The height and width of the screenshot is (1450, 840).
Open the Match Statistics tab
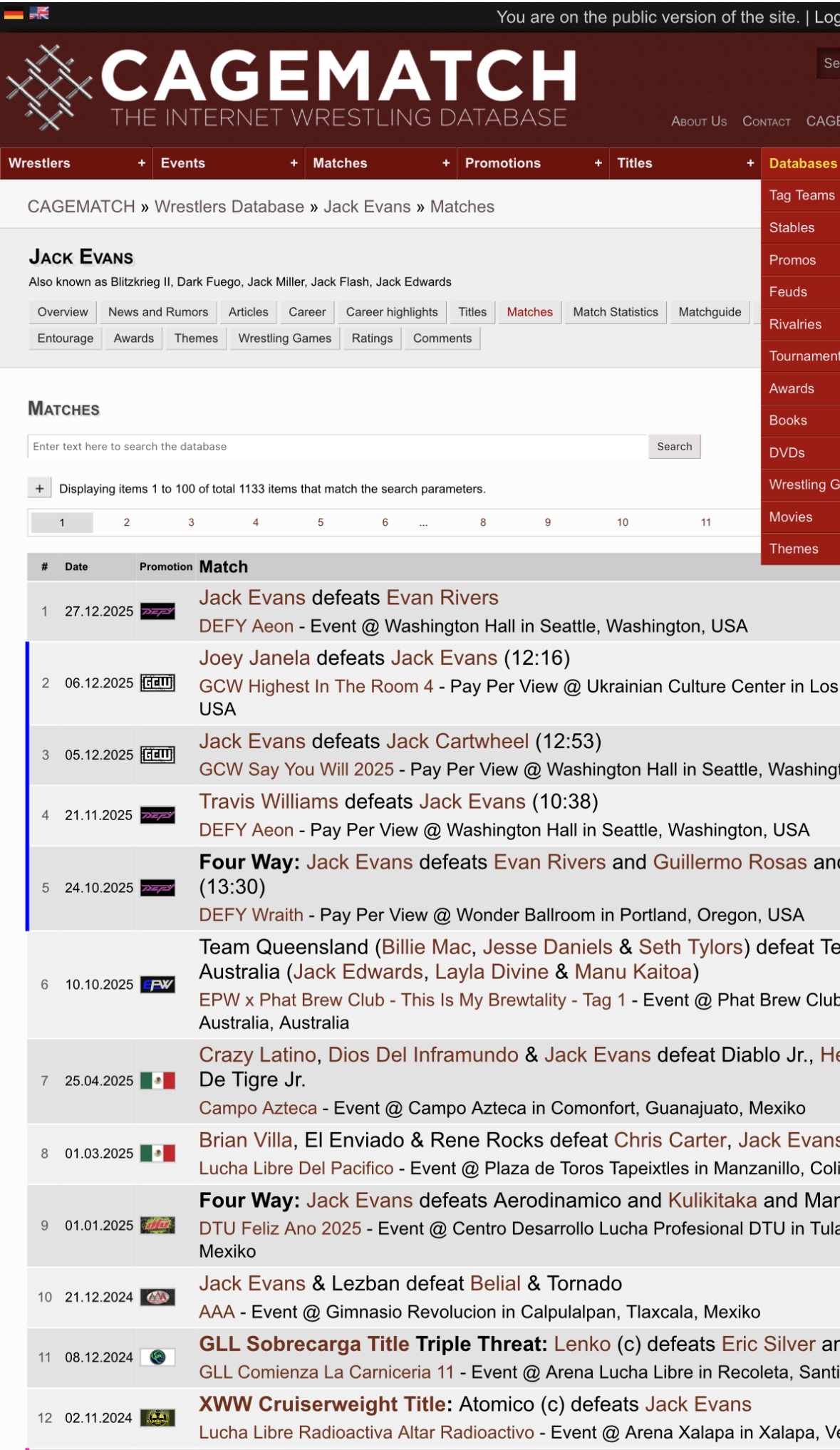pyautogui.click(x=615, y=312)
